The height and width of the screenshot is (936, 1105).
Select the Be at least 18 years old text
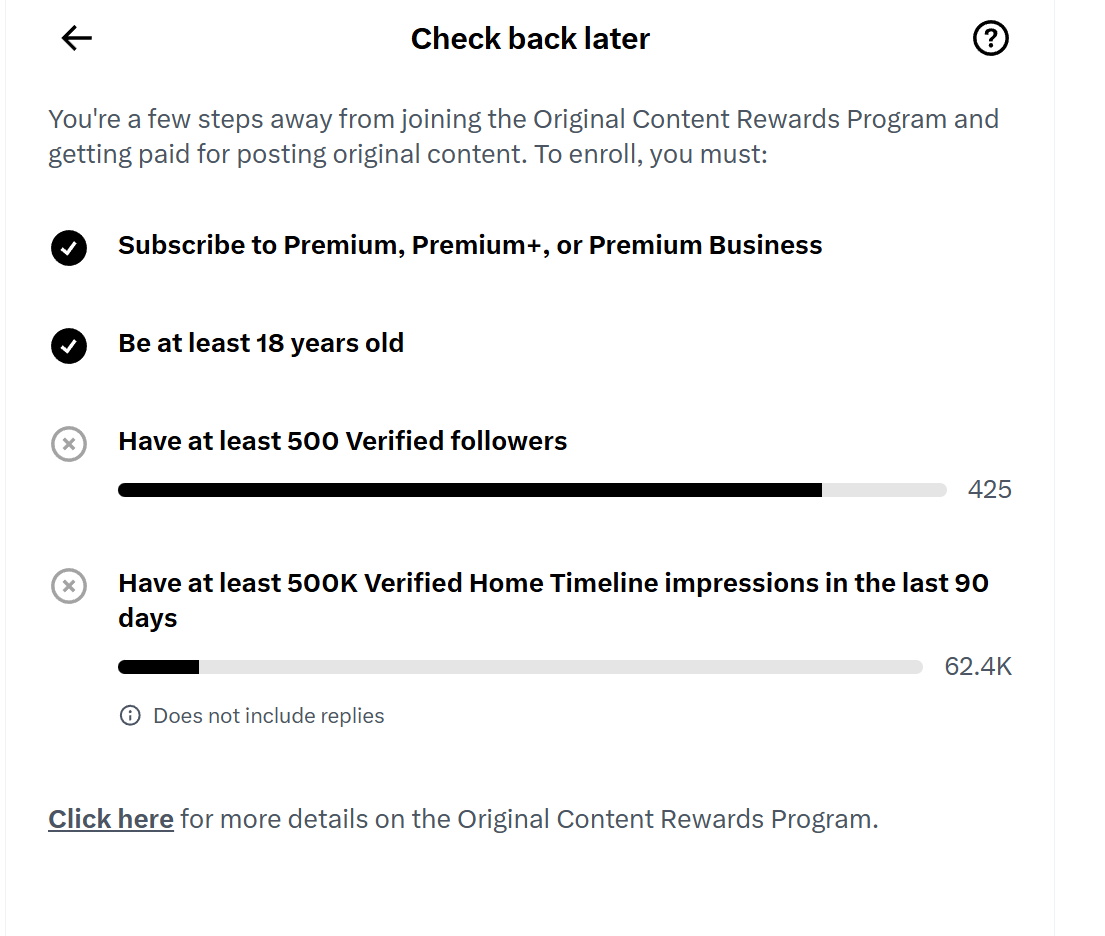(261, 343)
